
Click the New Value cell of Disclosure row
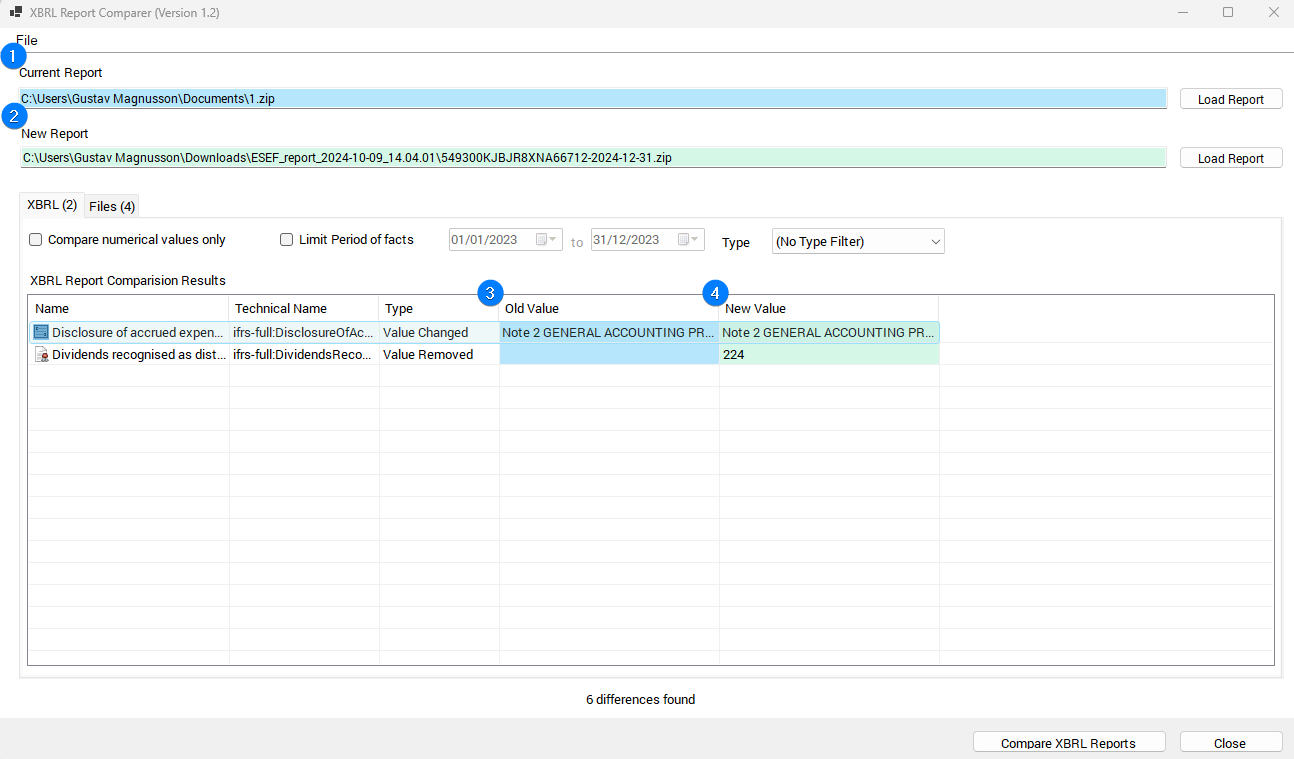829,332
